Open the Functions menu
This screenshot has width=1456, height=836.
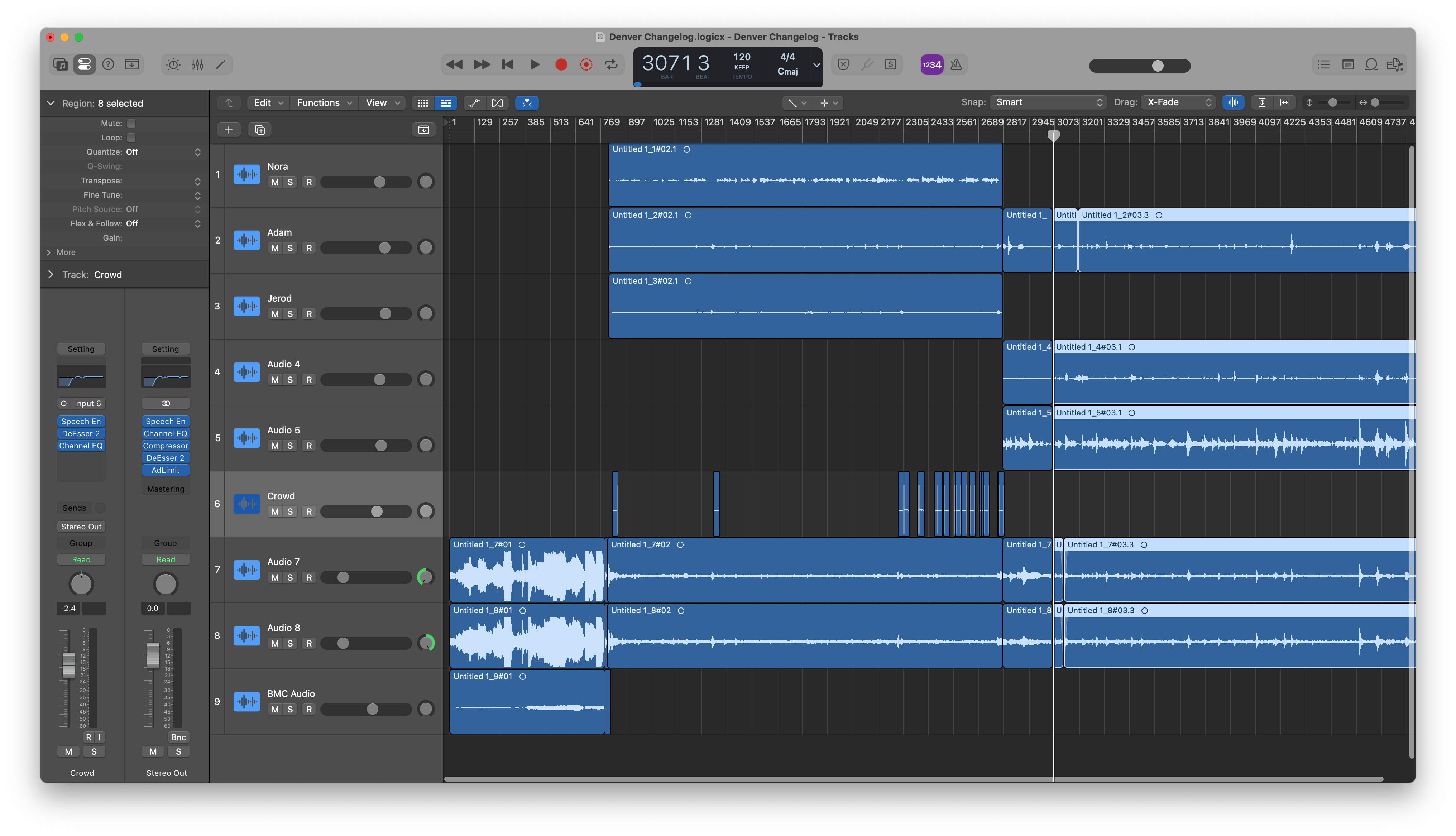click(x=324, y=103)
